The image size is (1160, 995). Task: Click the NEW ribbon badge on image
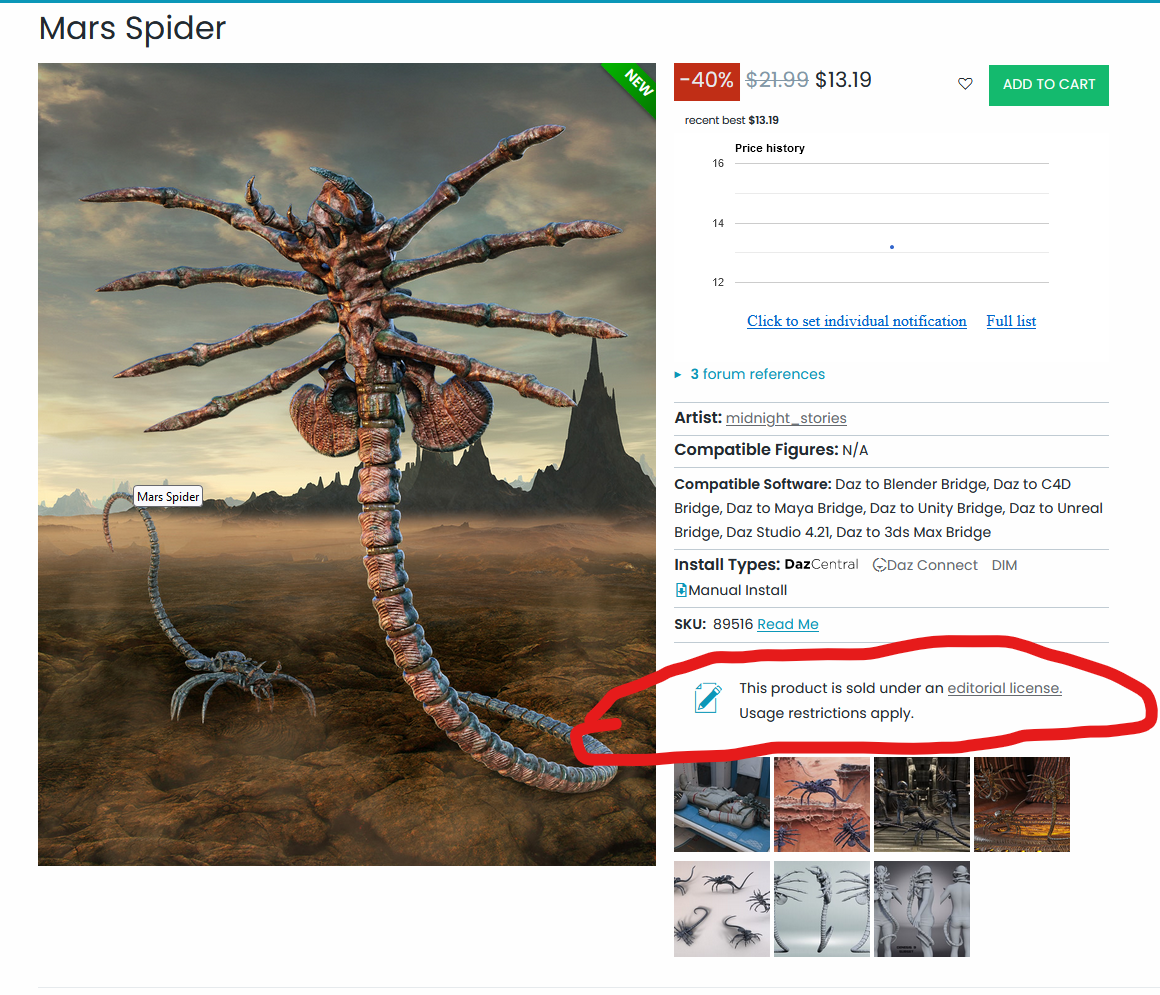pos(633,86)
